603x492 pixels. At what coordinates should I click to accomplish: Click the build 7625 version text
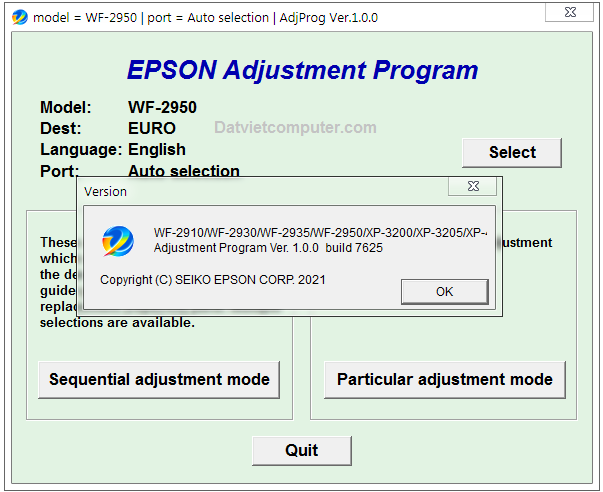pos(354,247)
